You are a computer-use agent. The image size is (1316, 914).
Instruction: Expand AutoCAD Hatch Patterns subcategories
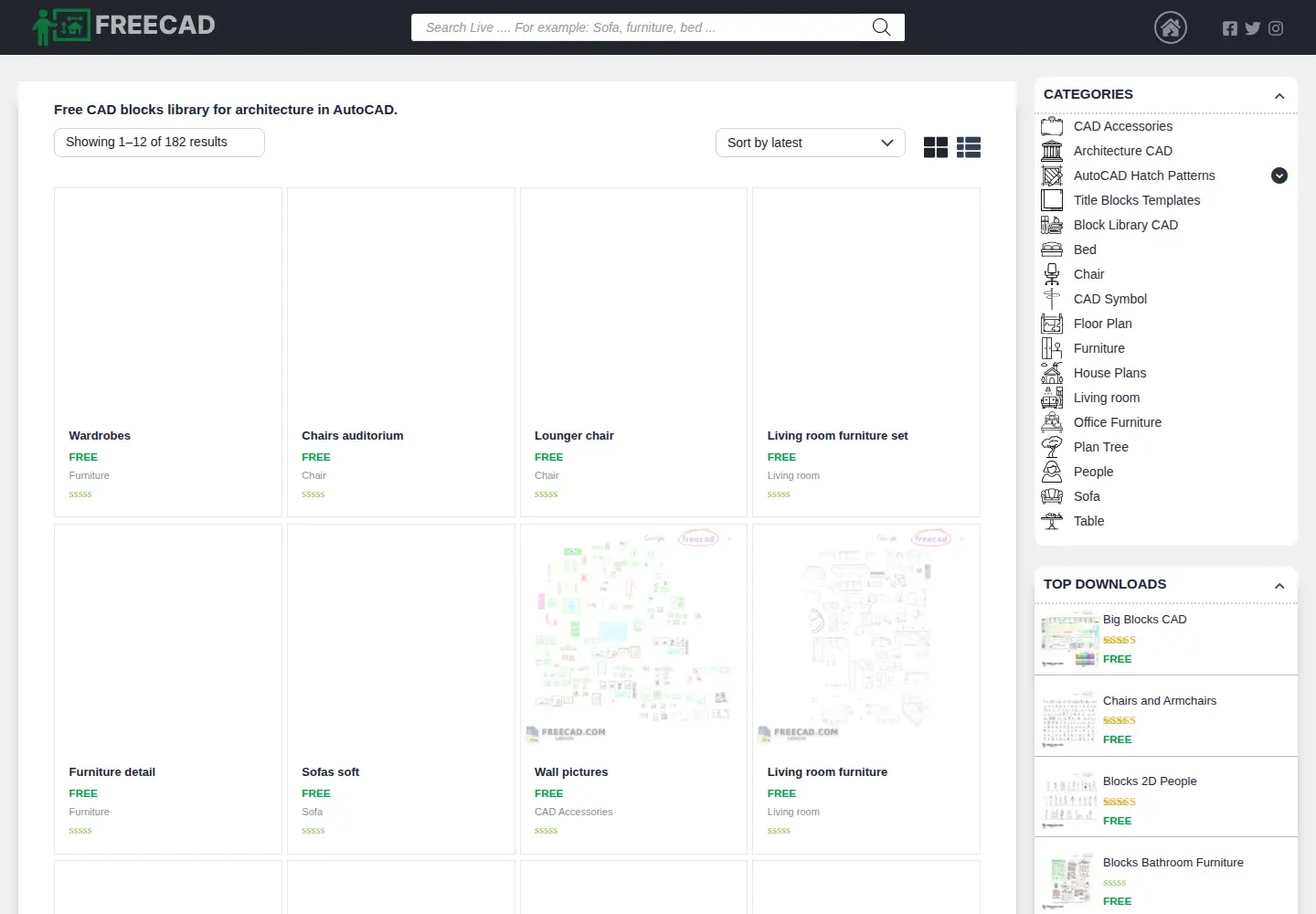[x=1279, y=175]
